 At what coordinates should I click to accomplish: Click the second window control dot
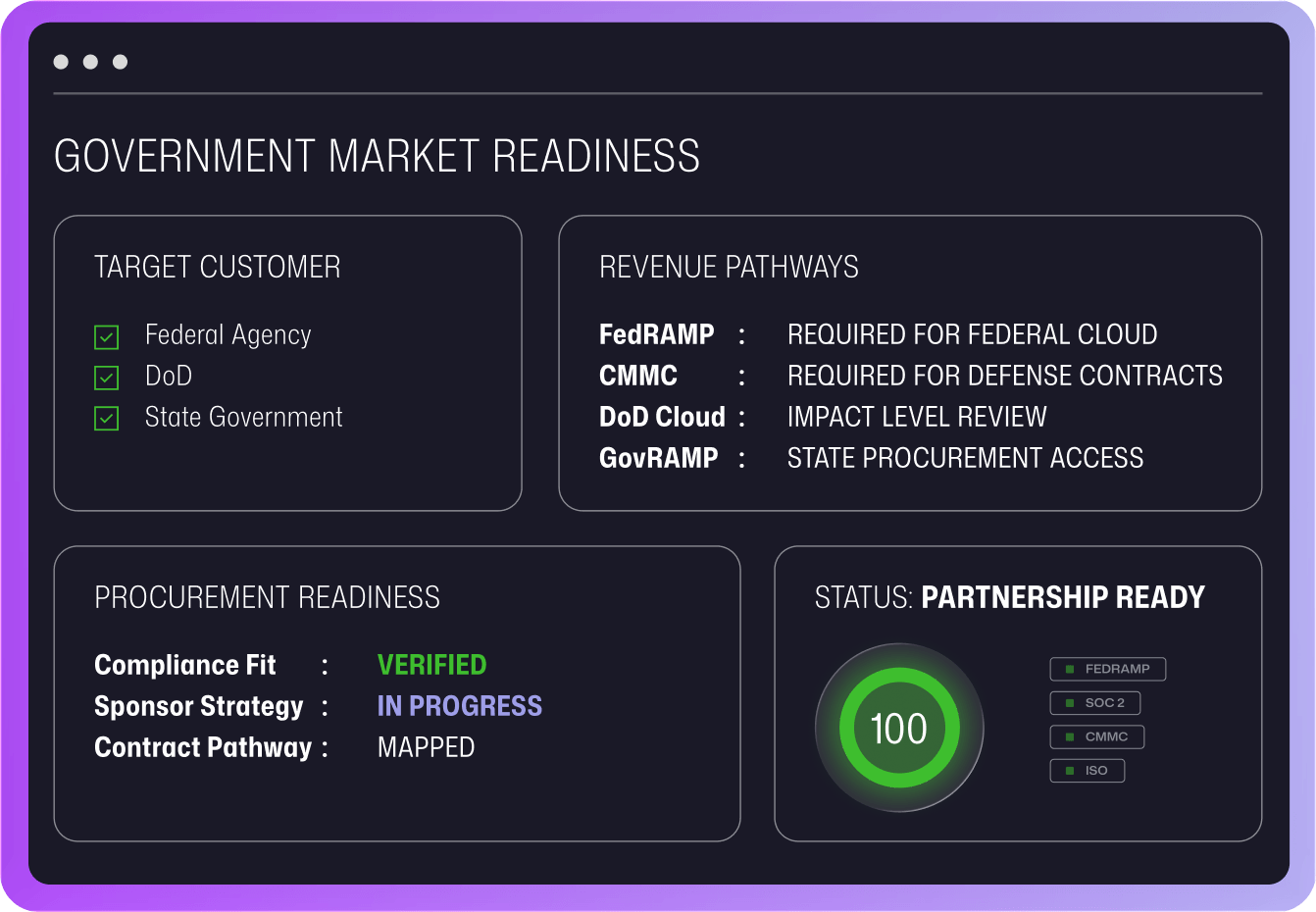pyautogui.click(x=90, y=62)
